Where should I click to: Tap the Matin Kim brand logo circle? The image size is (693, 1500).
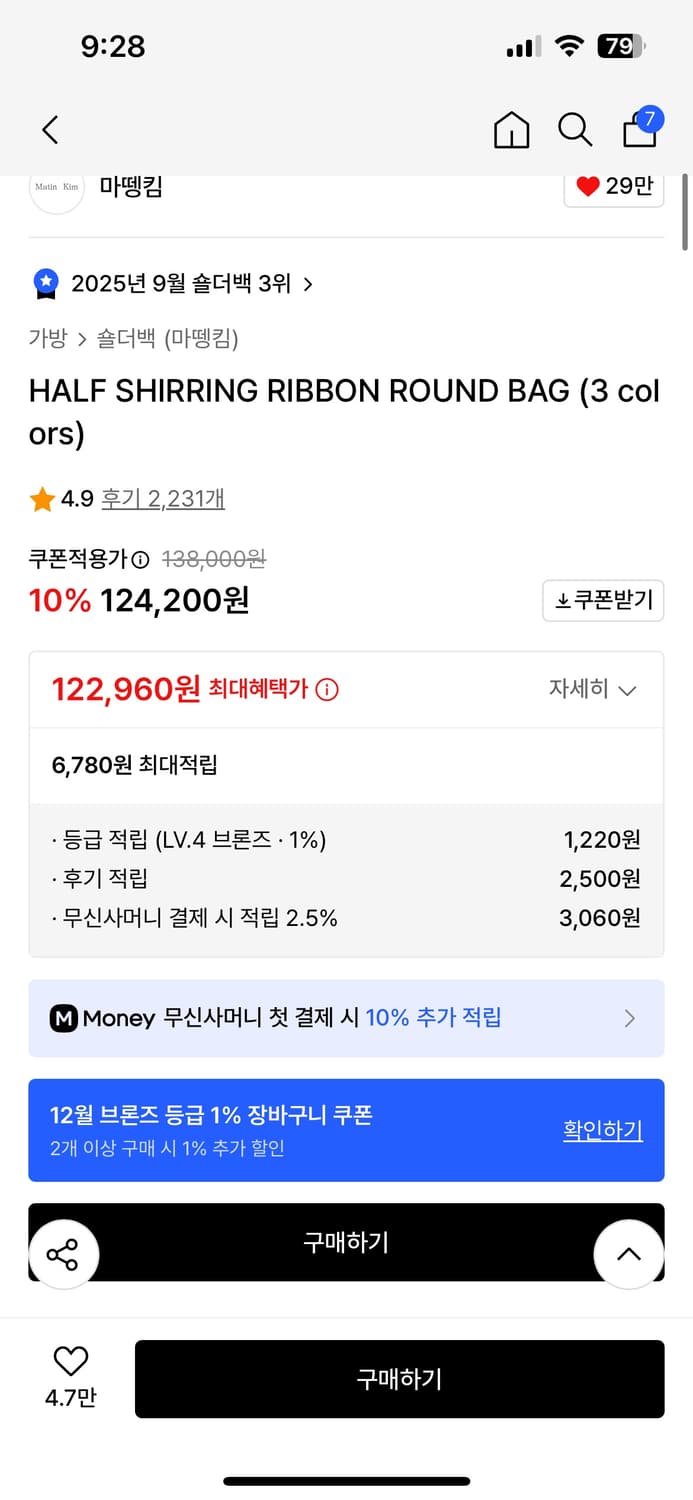tap(57, 187)
